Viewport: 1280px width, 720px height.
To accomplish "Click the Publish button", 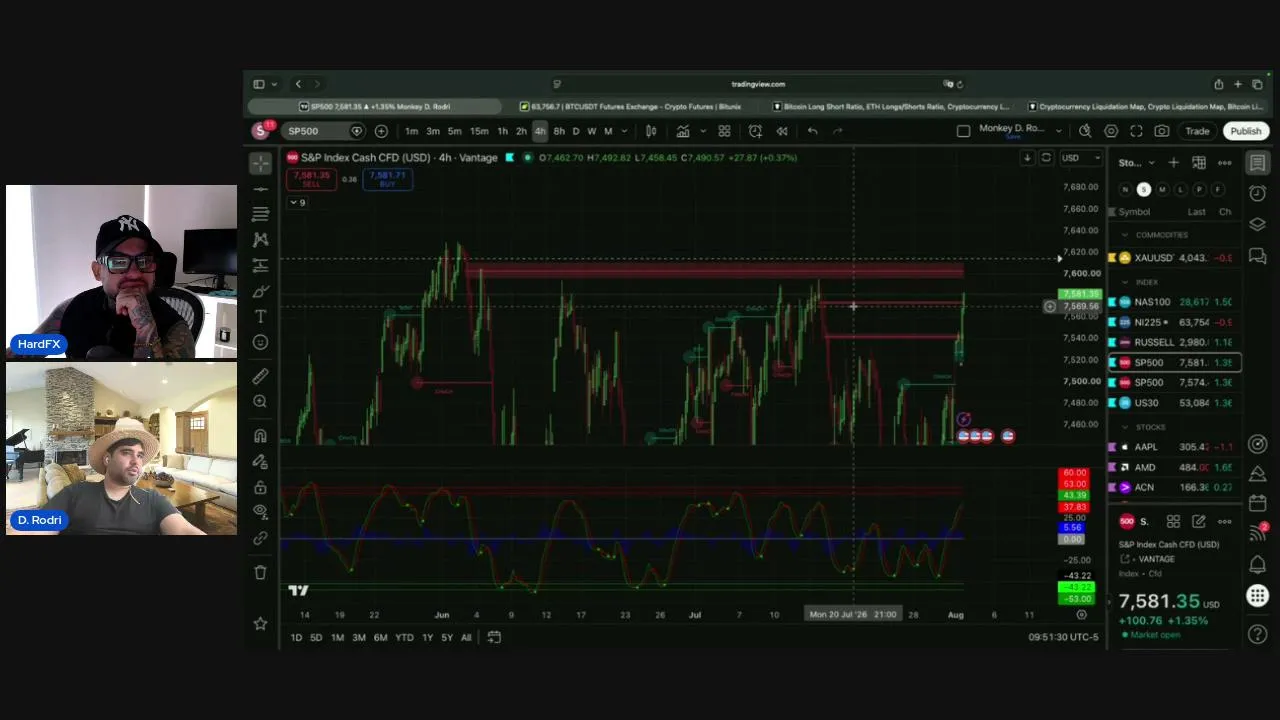I will 1245,131.
